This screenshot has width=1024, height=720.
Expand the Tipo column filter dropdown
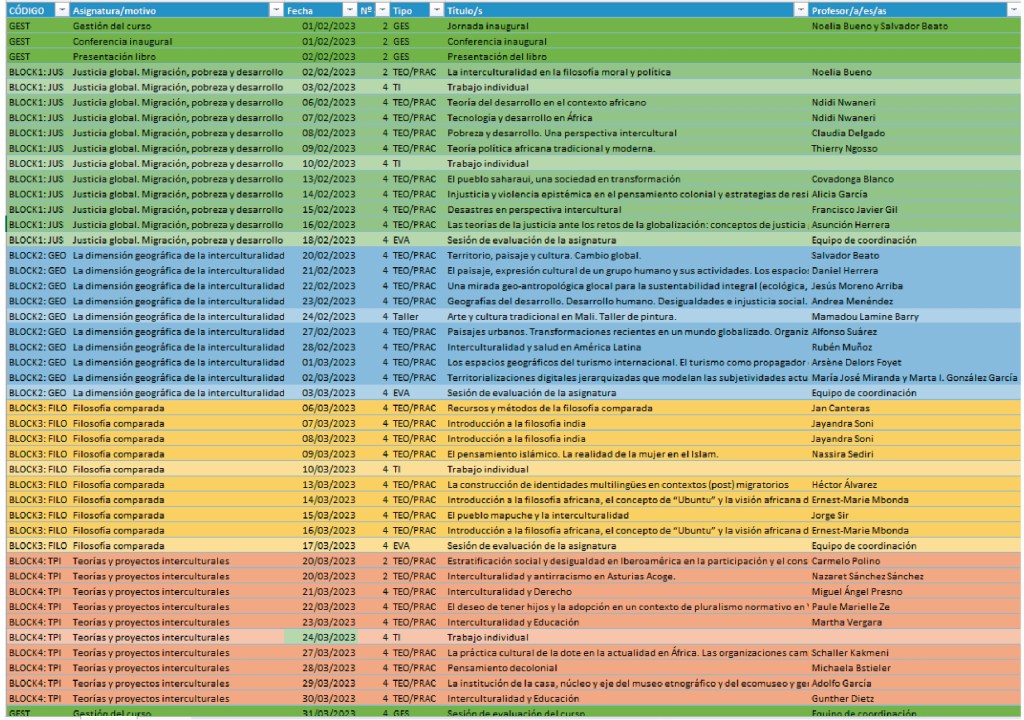click(436, 9)
